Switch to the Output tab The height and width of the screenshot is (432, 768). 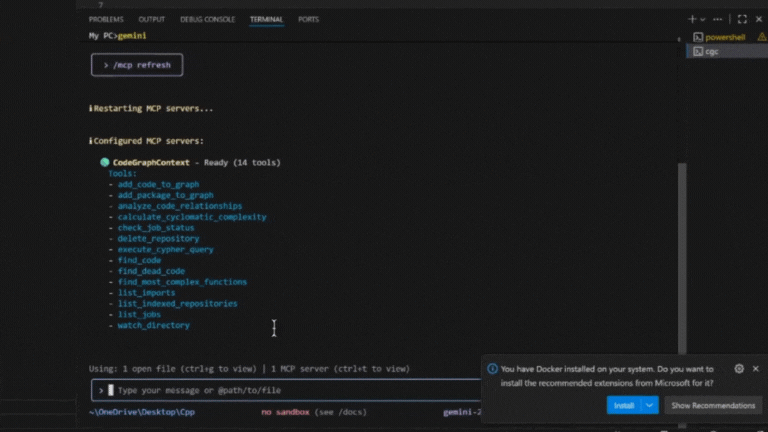(152, 19)
